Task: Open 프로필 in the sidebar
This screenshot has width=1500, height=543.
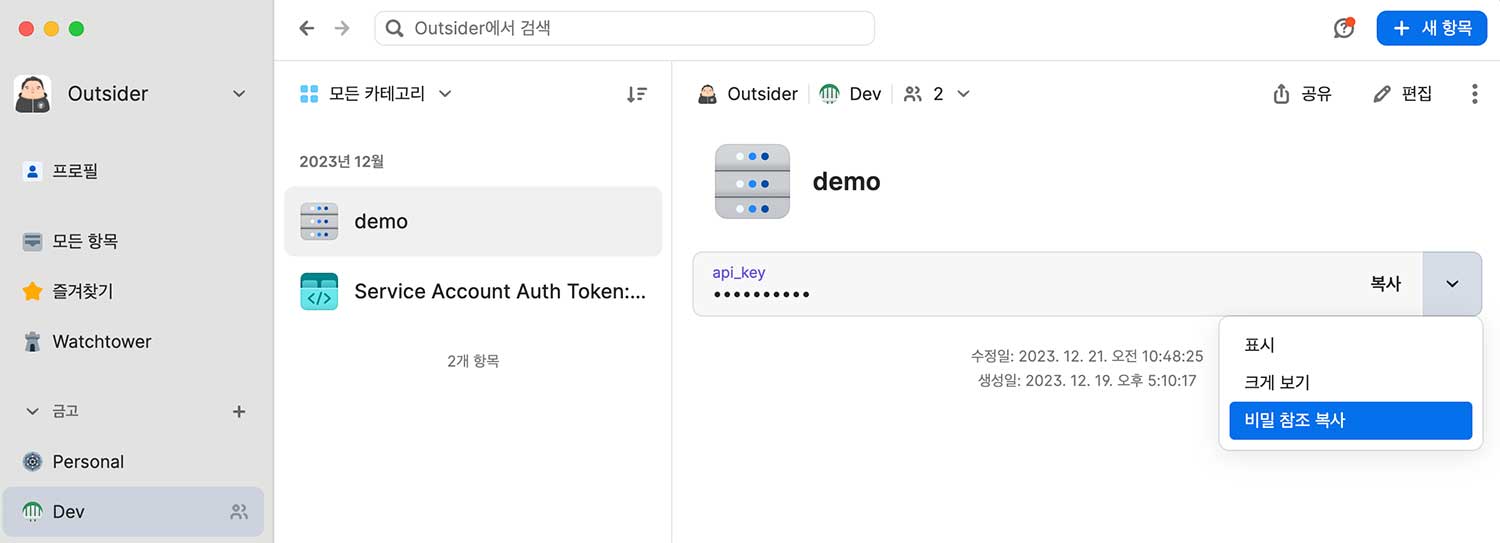Action: [61, 171]
